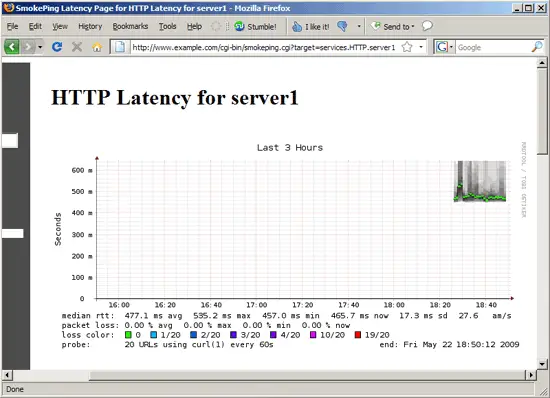Click the search magnifier icon

537,47
